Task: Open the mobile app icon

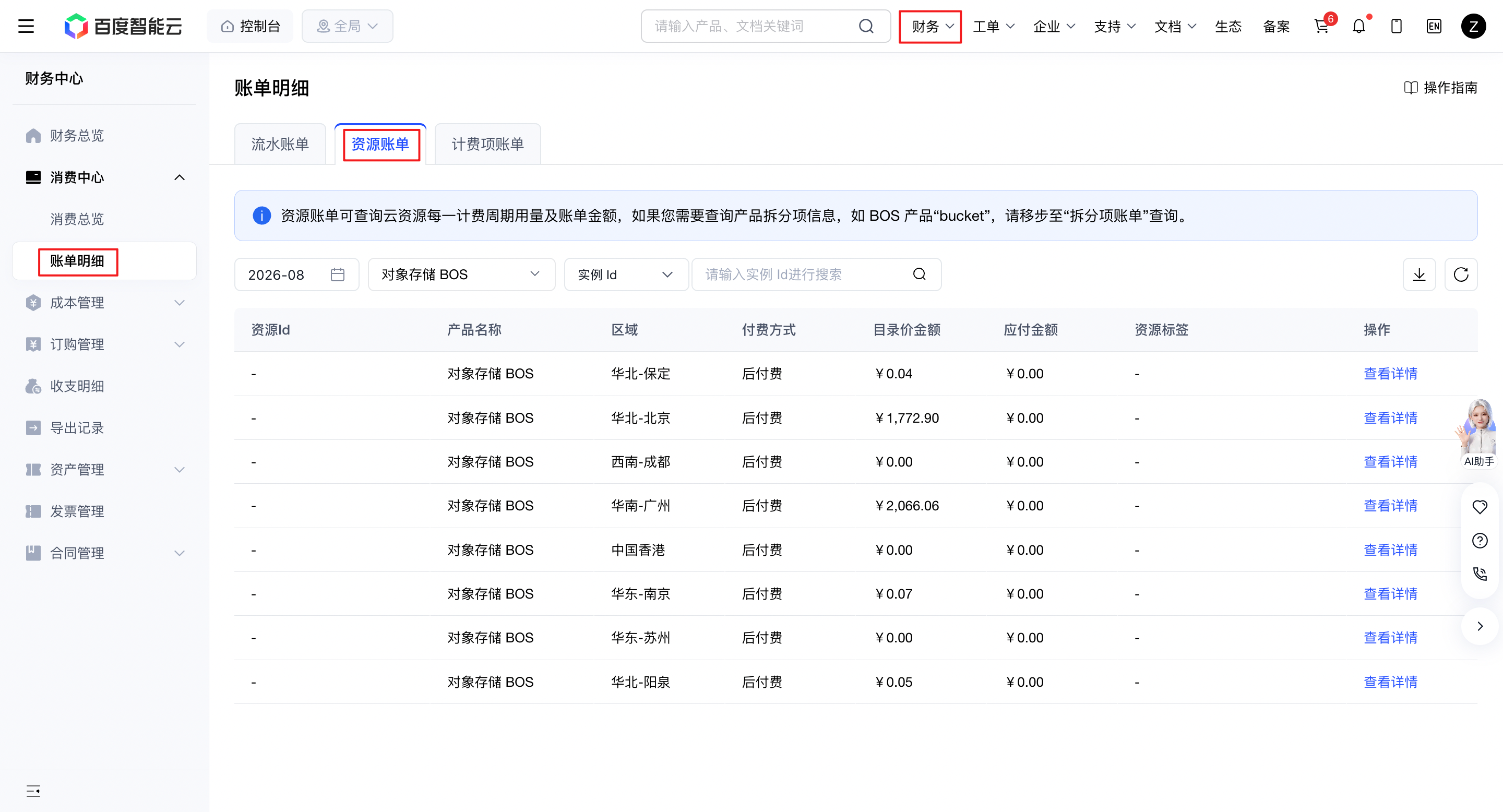Action: pyautogui.click(x=1396, y=26)
